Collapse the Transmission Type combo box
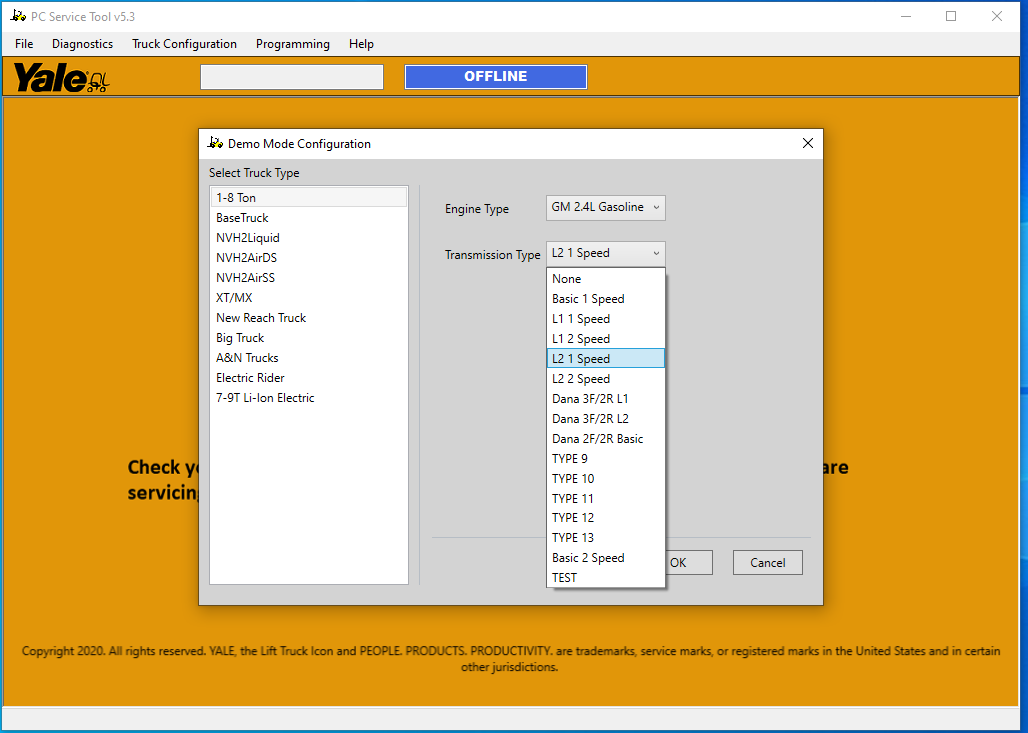Screen dimensions: 1028x733 pyautogui.click(x=605, y=254)
